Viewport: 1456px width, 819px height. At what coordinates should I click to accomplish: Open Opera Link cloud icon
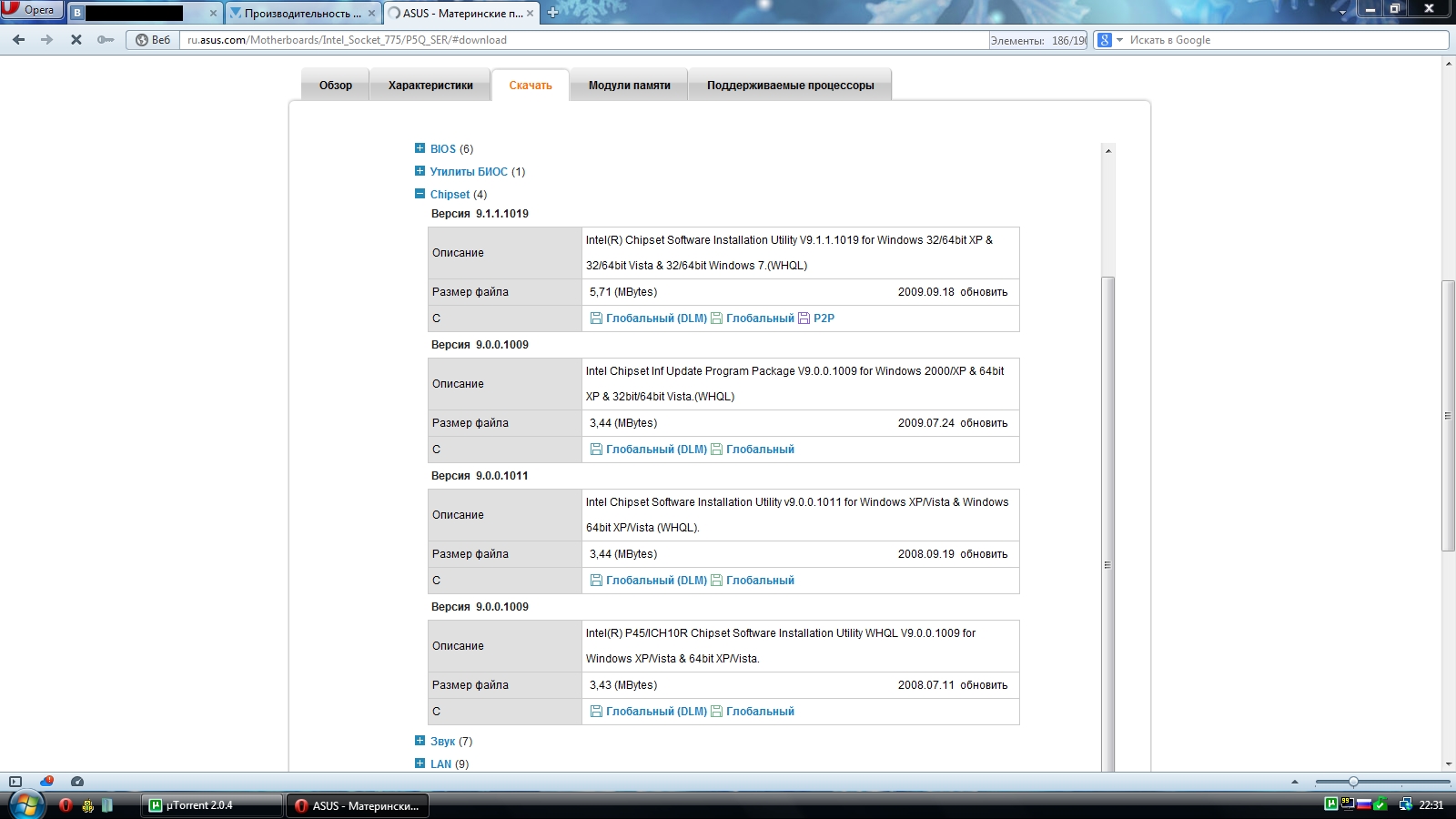click(x=46, y=782)
